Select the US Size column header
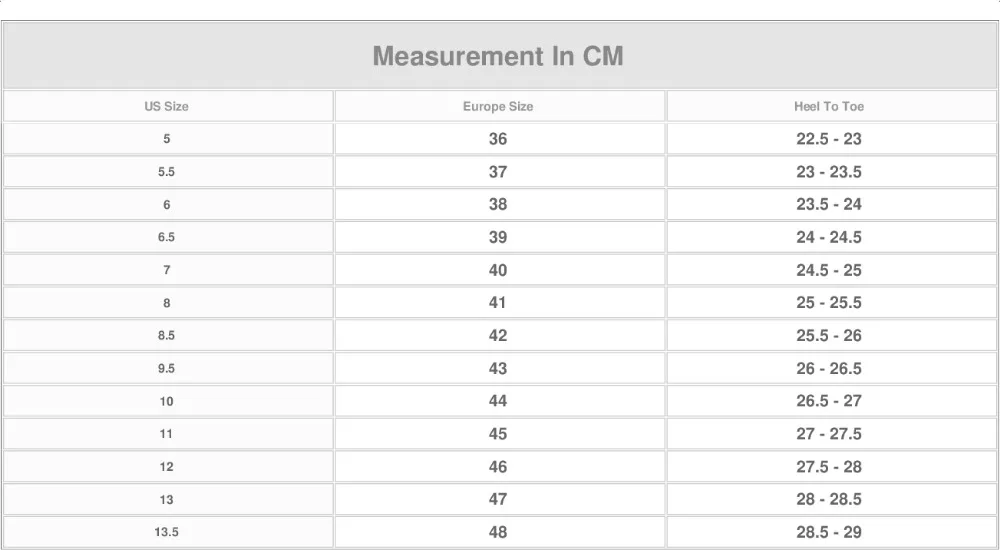The image size is (1000, 550). pos(167,106)
